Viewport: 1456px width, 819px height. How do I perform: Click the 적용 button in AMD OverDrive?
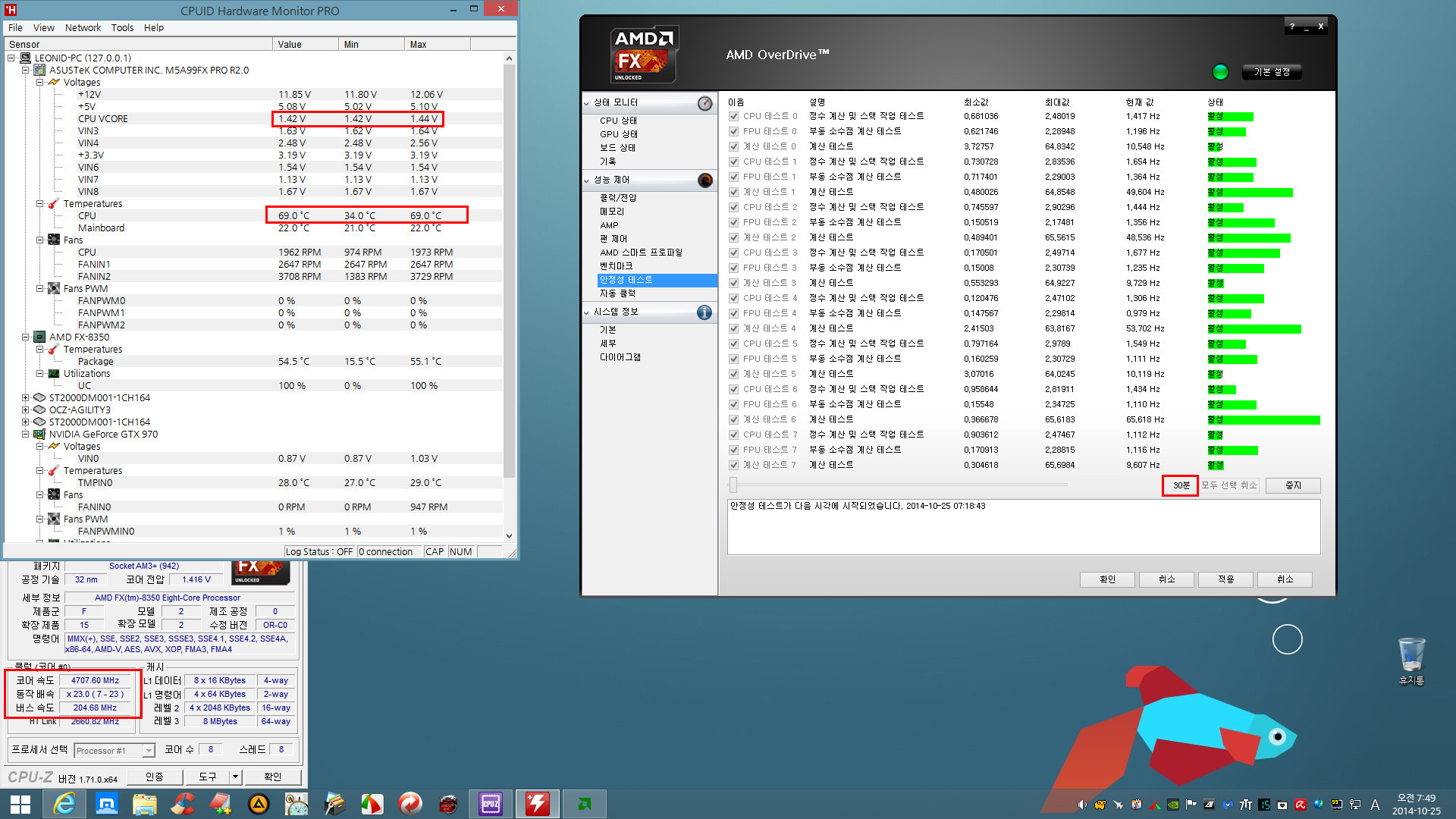[1225, 579]
